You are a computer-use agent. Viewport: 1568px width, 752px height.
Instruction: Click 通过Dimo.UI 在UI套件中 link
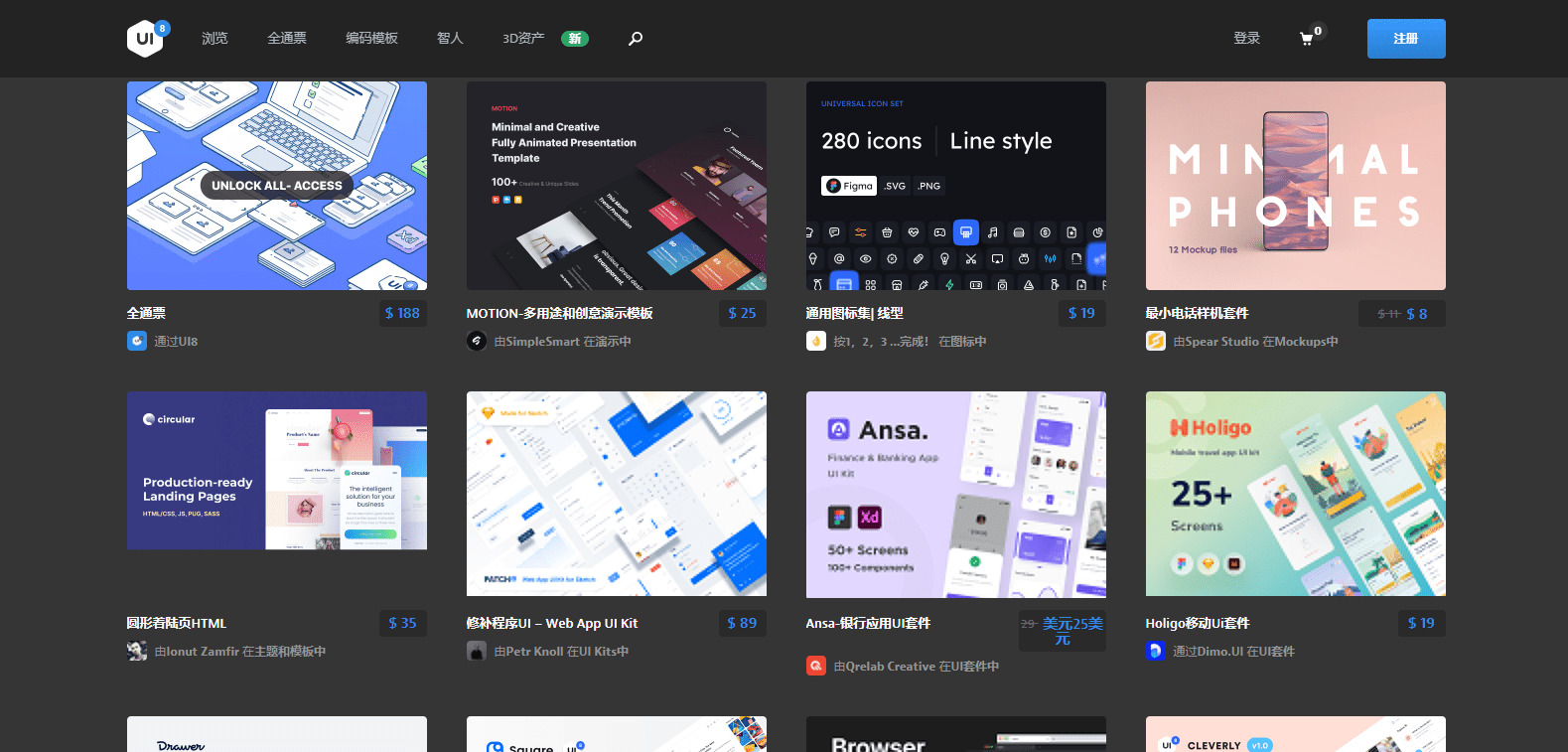click(1233, 651)
